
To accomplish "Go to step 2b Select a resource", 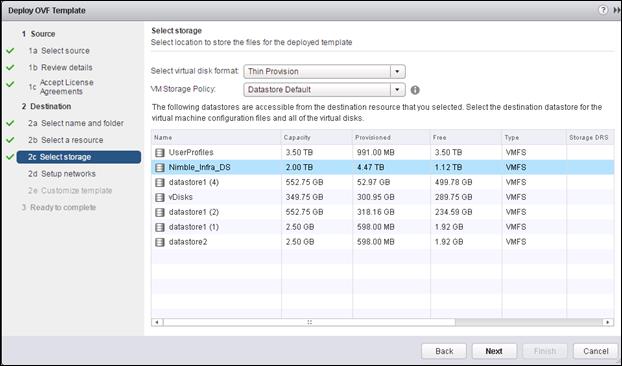I will point(65,140).
